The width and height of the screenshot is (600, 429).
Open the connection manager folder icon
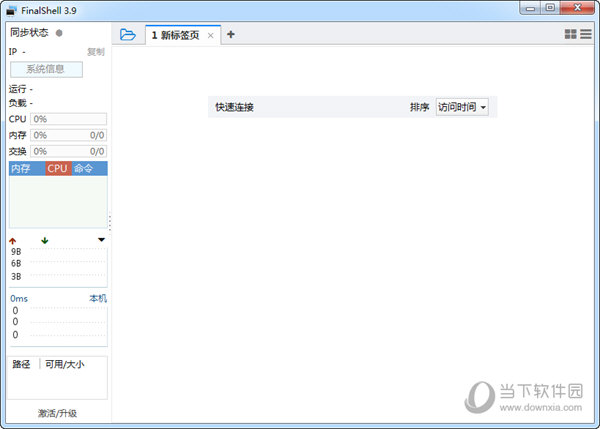coord(127,34)
